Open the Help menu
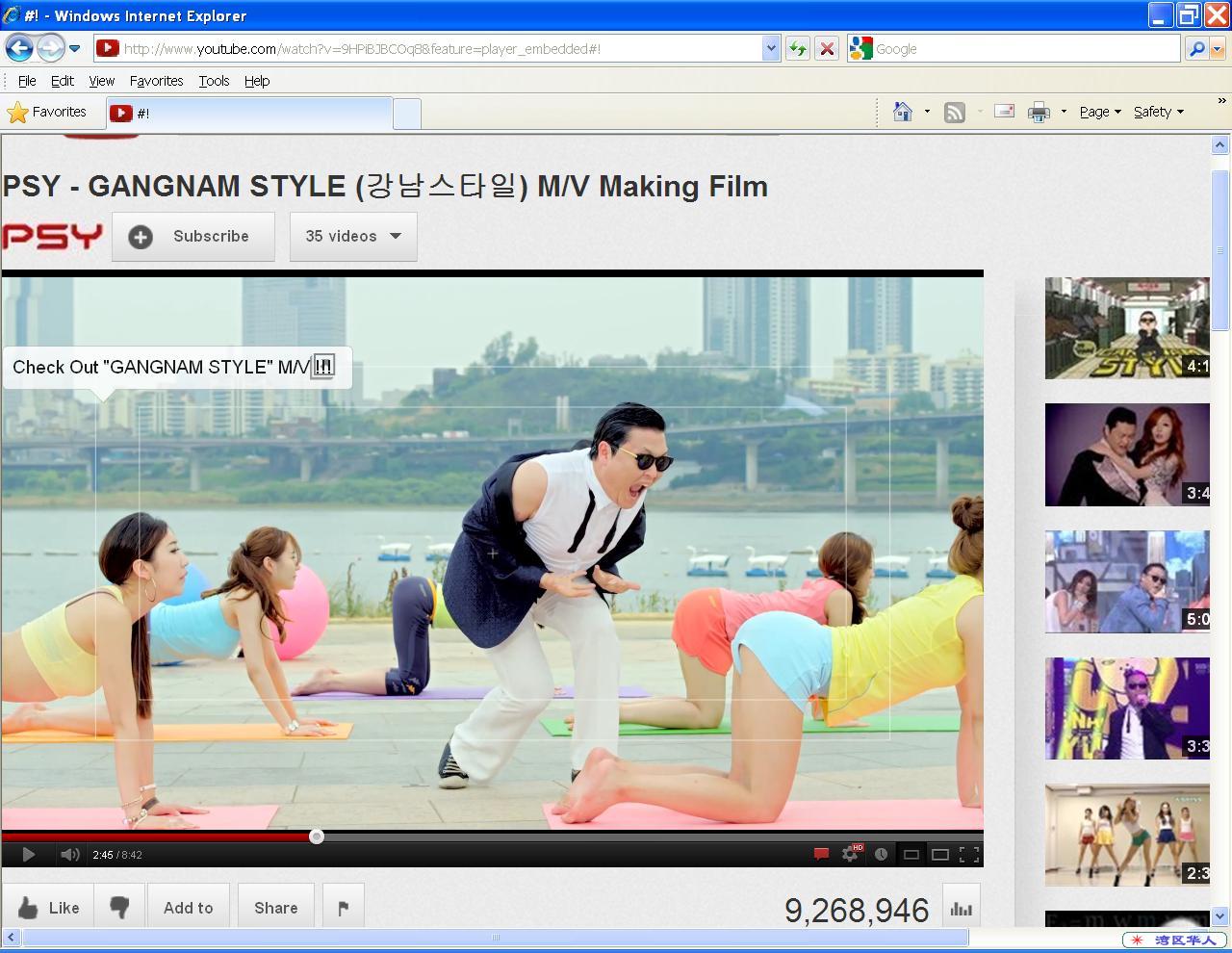Screen dimensions: 1232x953 click(x=256, y=81)
